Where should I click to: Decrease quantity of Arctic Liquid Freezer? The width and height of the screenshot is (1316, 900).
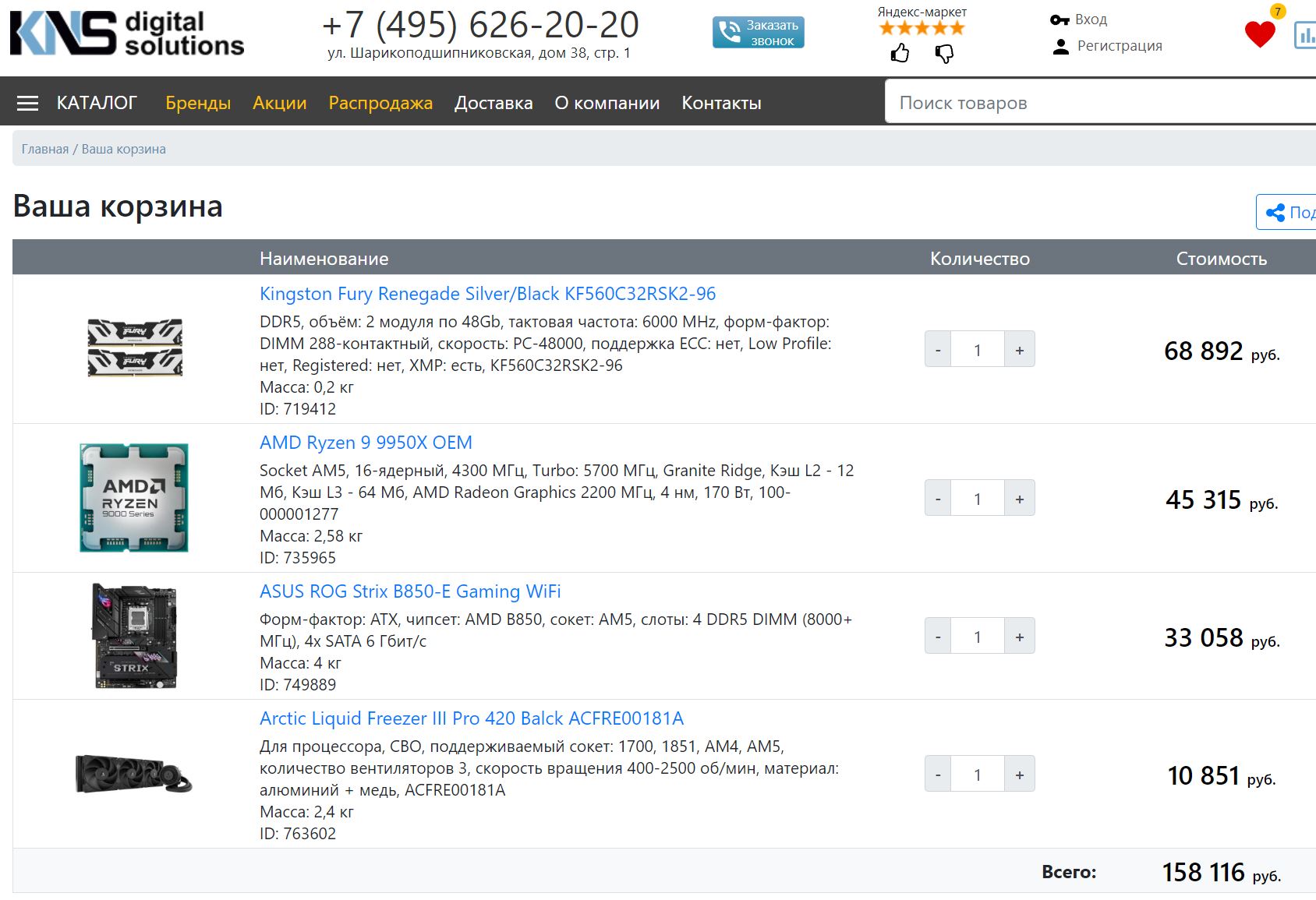tap(938, 775)
